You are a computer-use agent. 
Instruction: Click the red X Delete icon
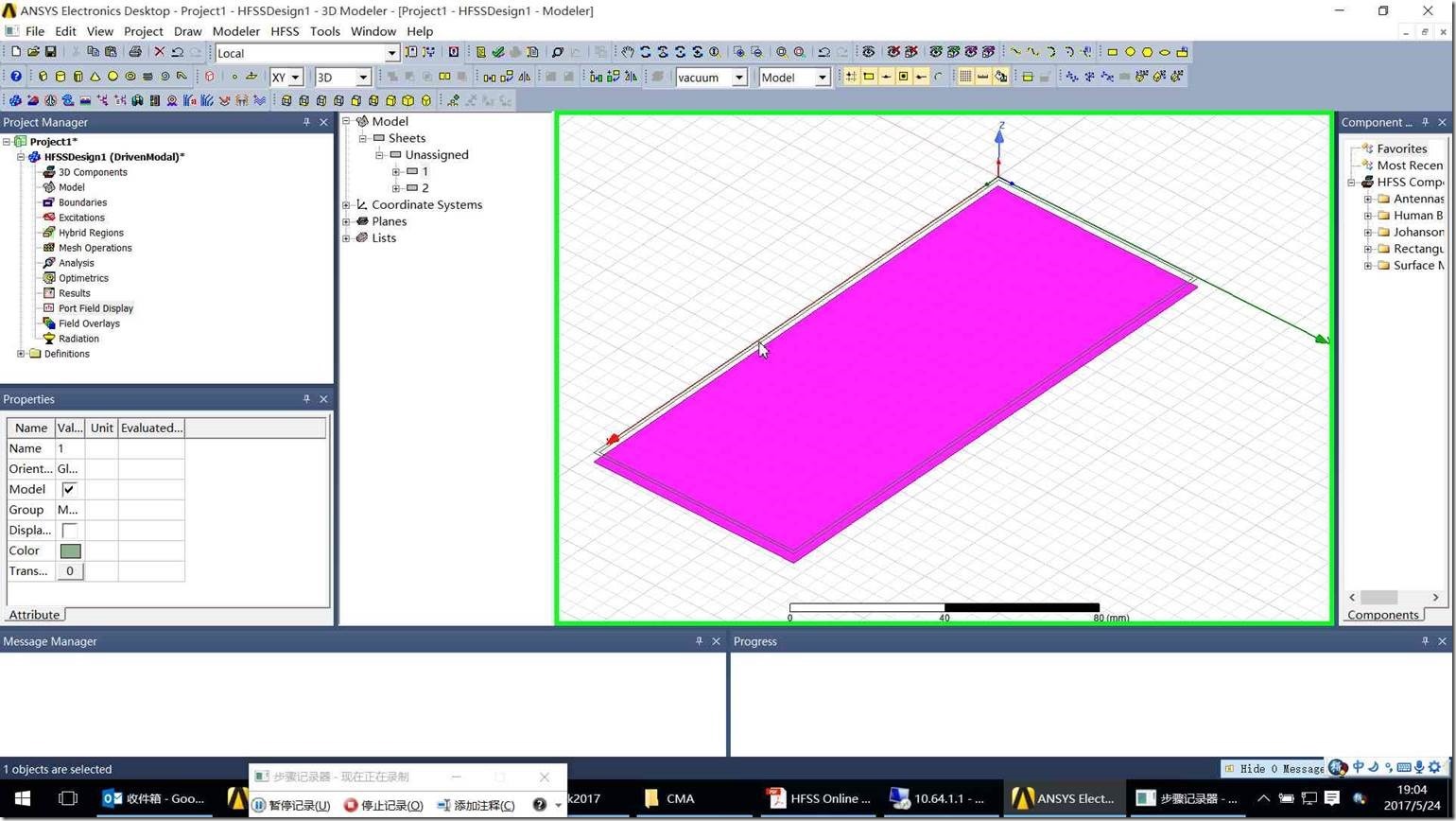[159, 52]
